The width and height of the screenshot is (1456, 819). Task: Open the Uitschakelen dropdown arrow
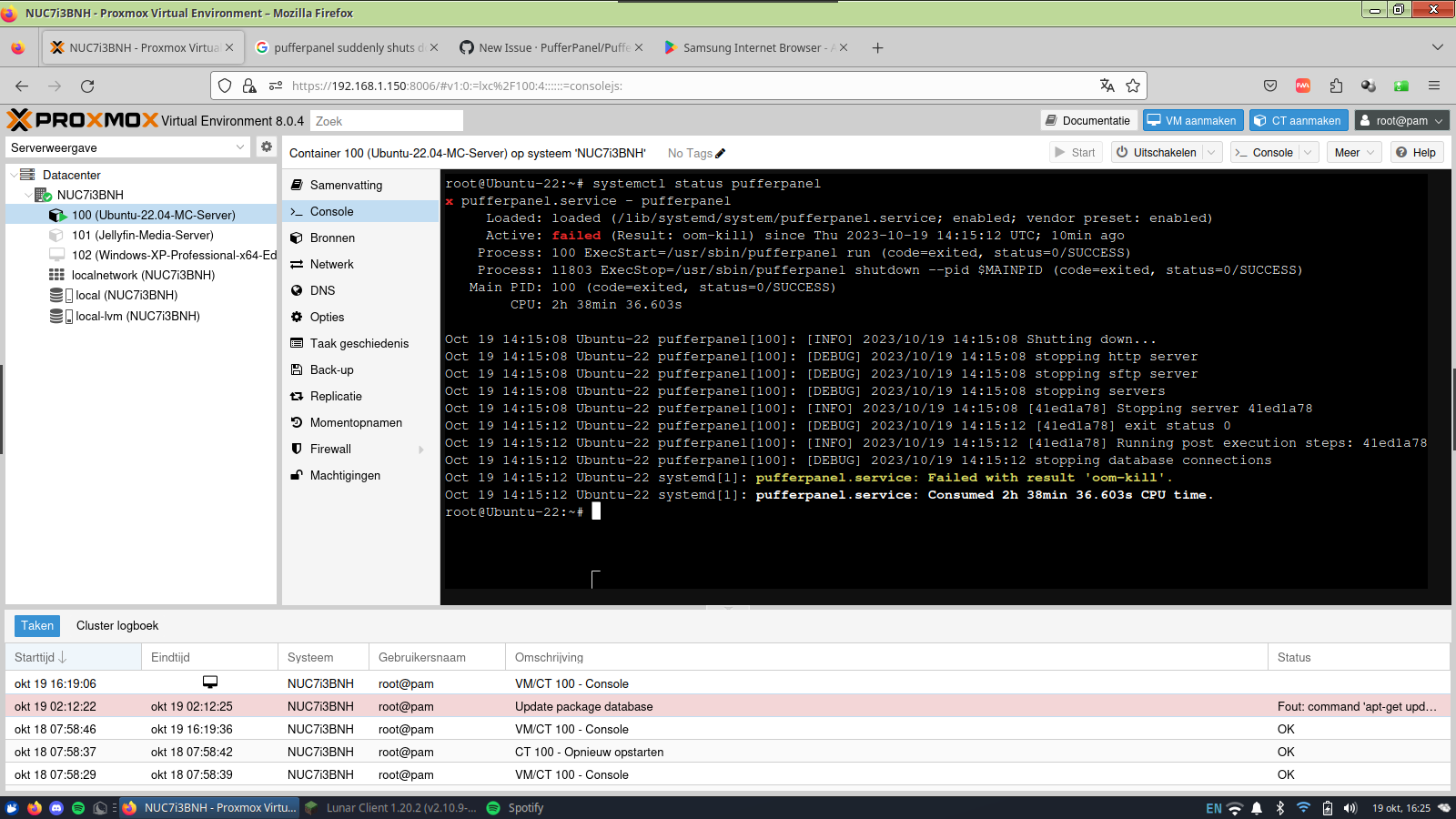tap(1211, 152)
